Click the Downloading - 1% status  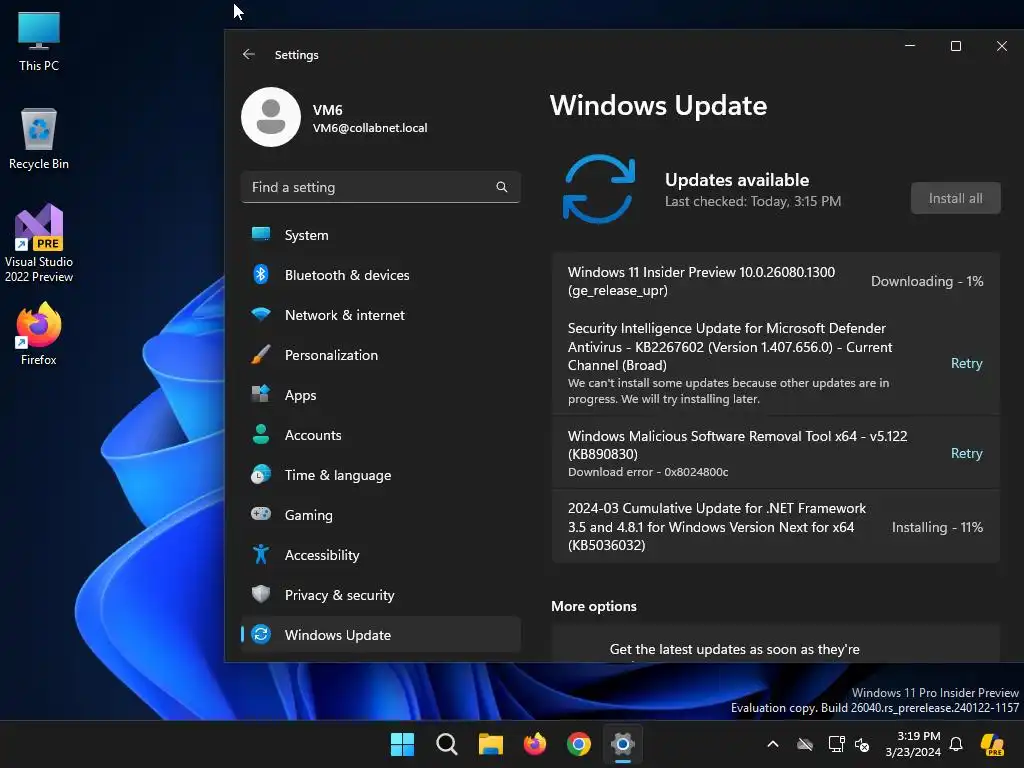point(927,281)
